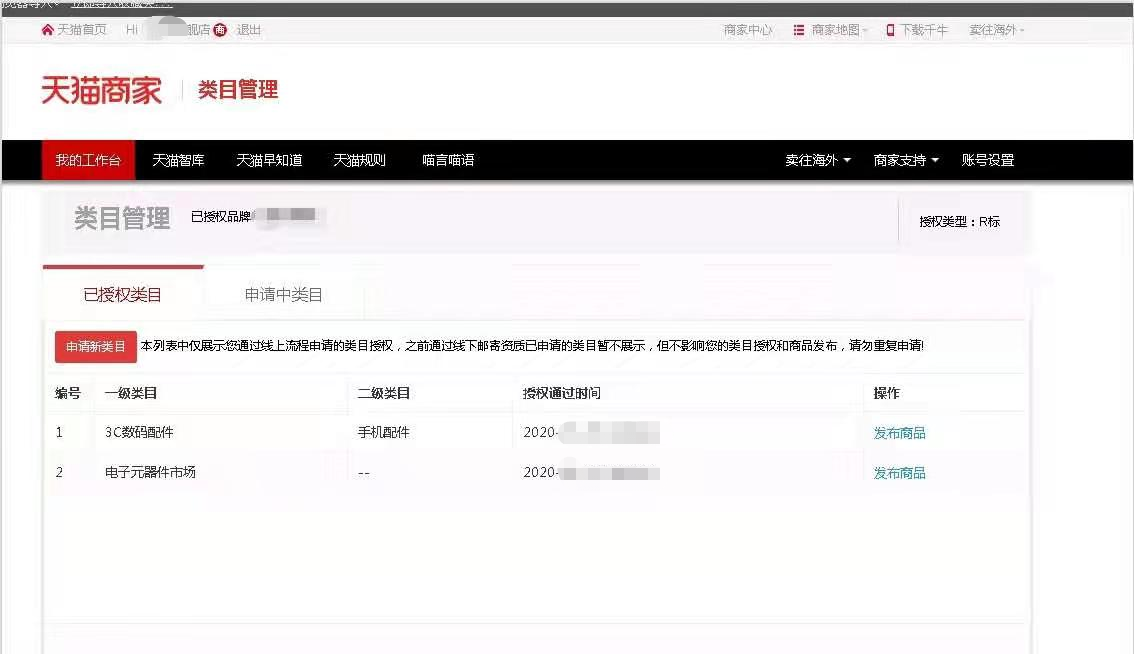Click the 编号 column header
The width and height of the screenshot is (1134, 654).
click(68, 393)
